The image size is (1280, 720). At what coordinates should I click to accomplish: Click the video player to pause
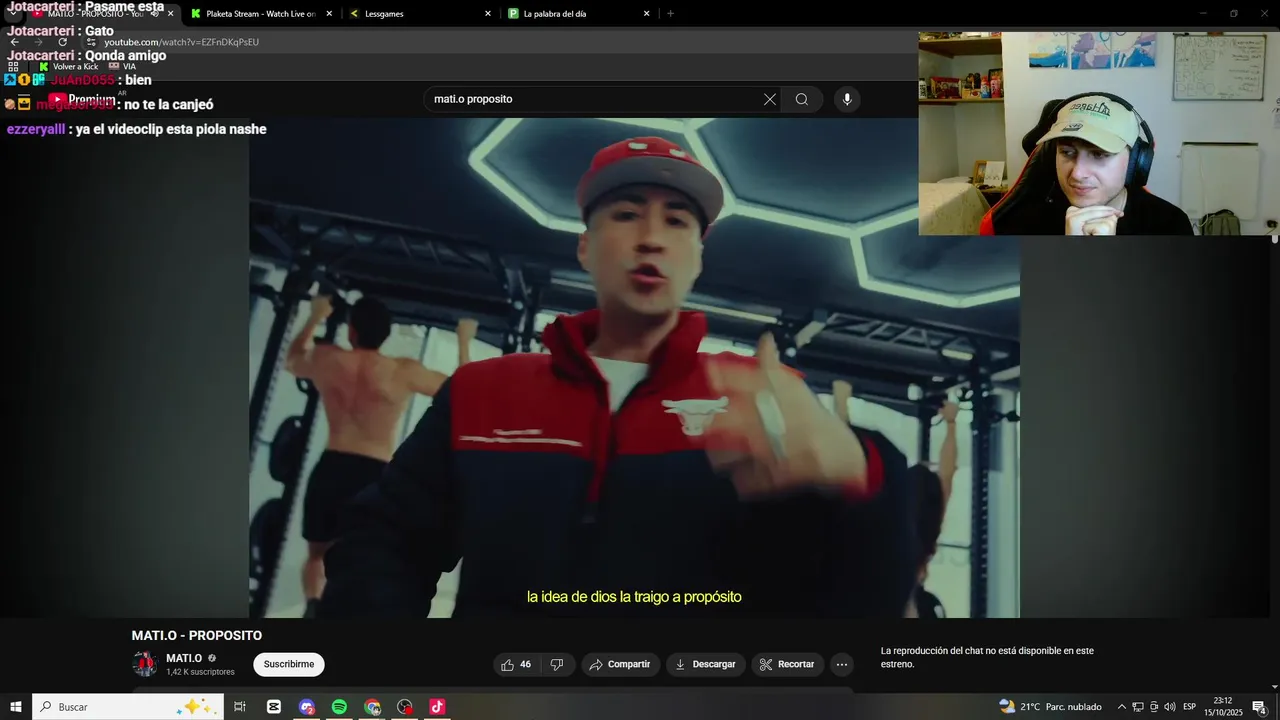tap(634, 367)
